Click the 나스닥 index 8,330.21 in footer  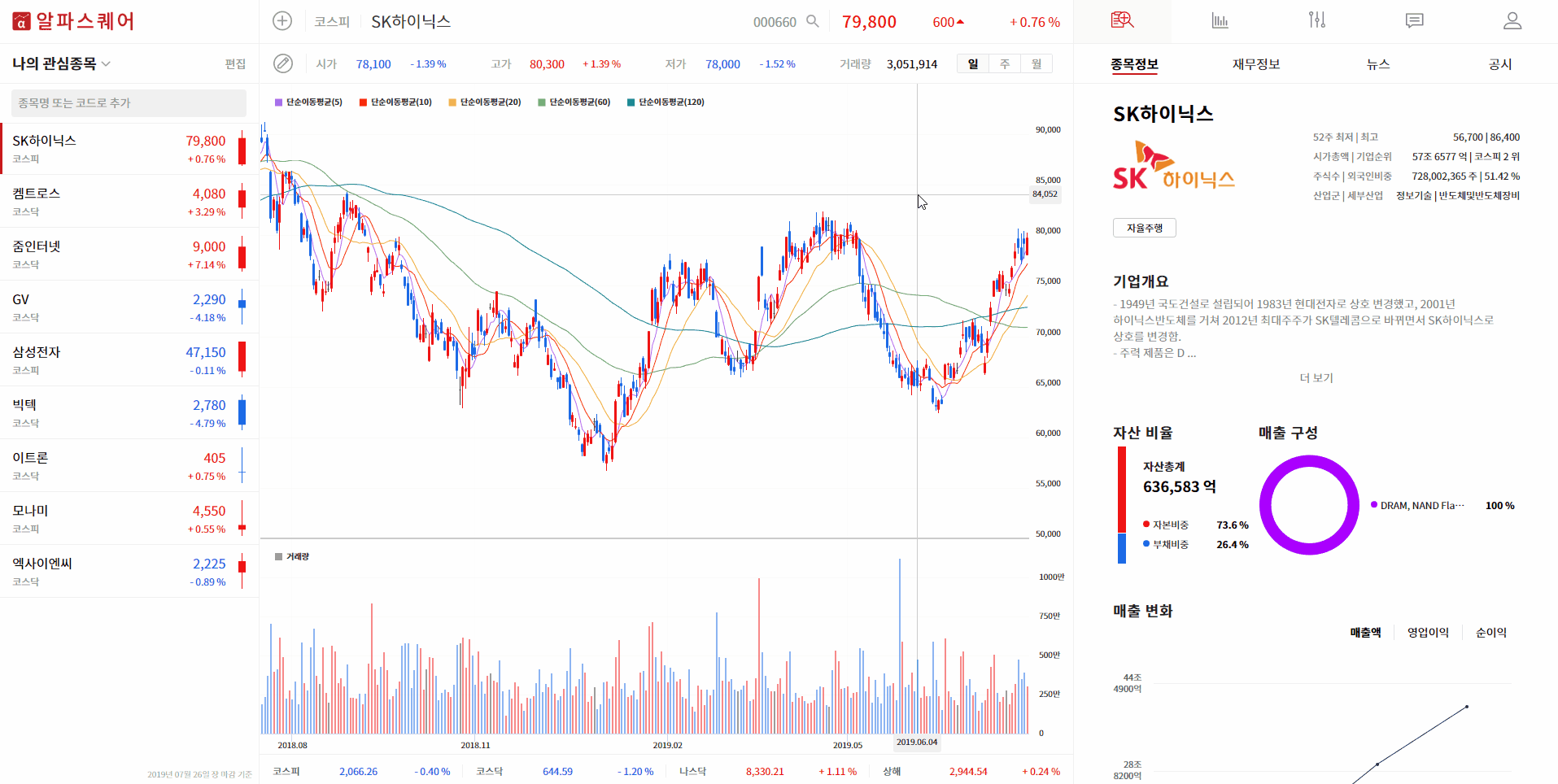[x=765, y=771]
